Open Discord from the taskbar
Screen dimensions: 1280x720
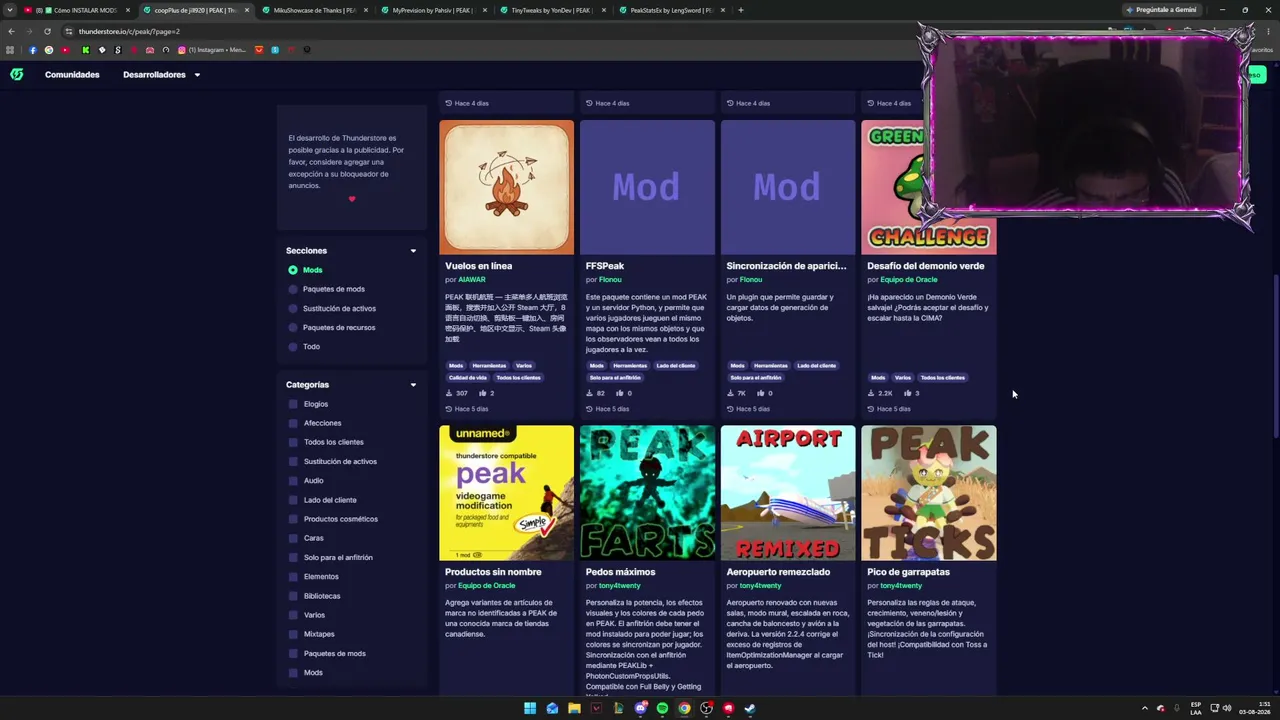coord(640,708)
